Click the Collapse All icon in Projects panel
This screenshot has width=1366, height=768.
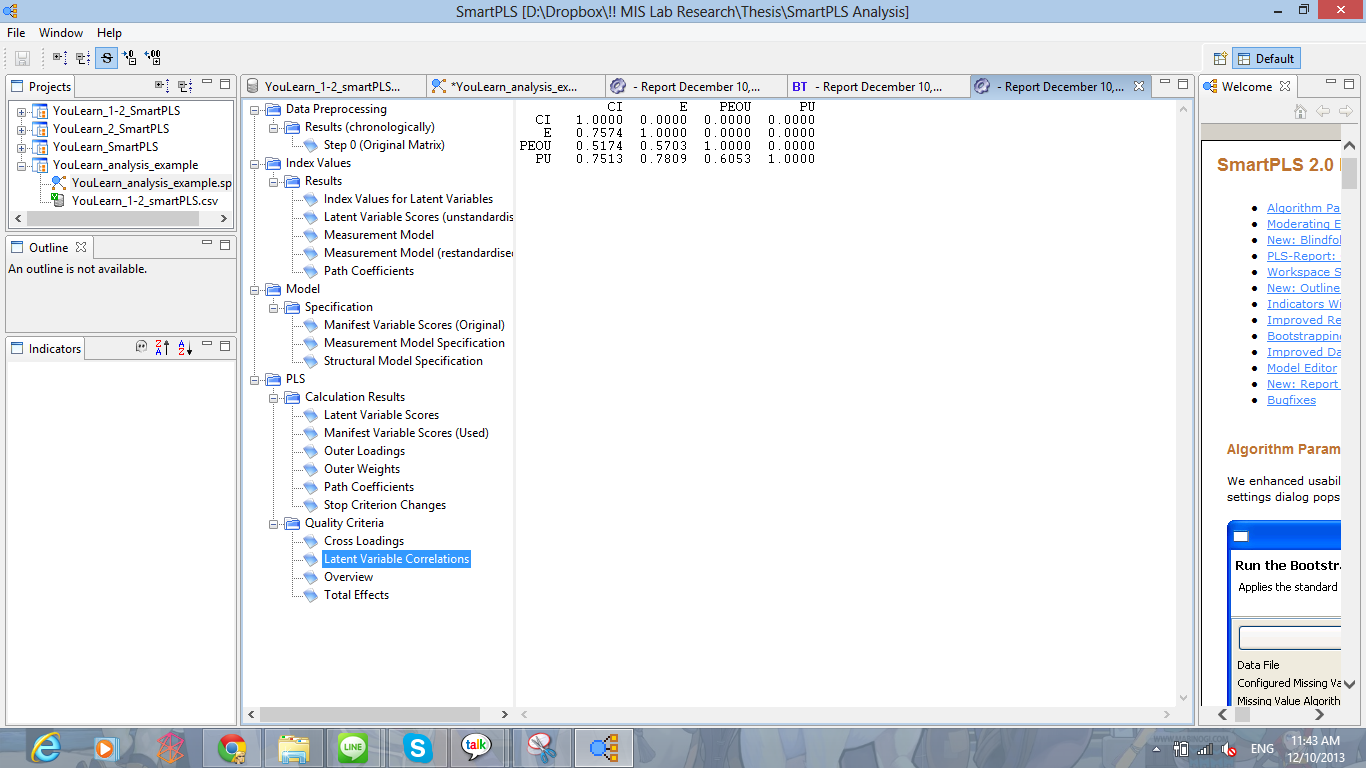coord(185,85)
